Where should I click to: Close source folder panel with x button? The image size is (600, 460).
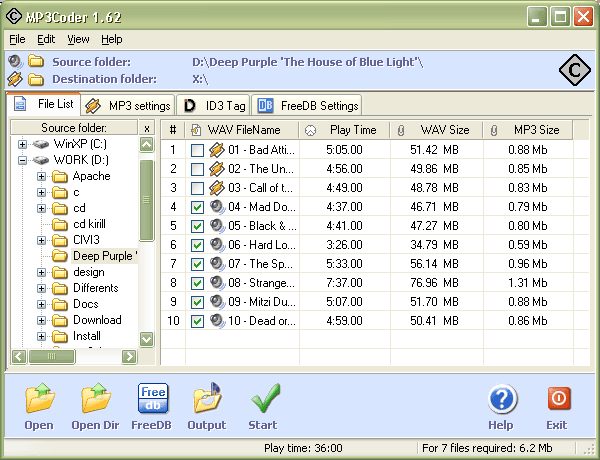146,128
